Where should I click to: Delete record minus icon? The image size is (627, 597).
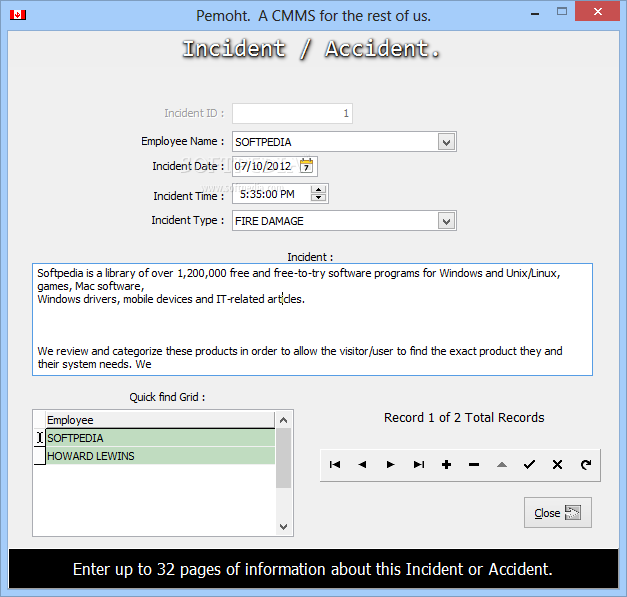click(474, 465)
